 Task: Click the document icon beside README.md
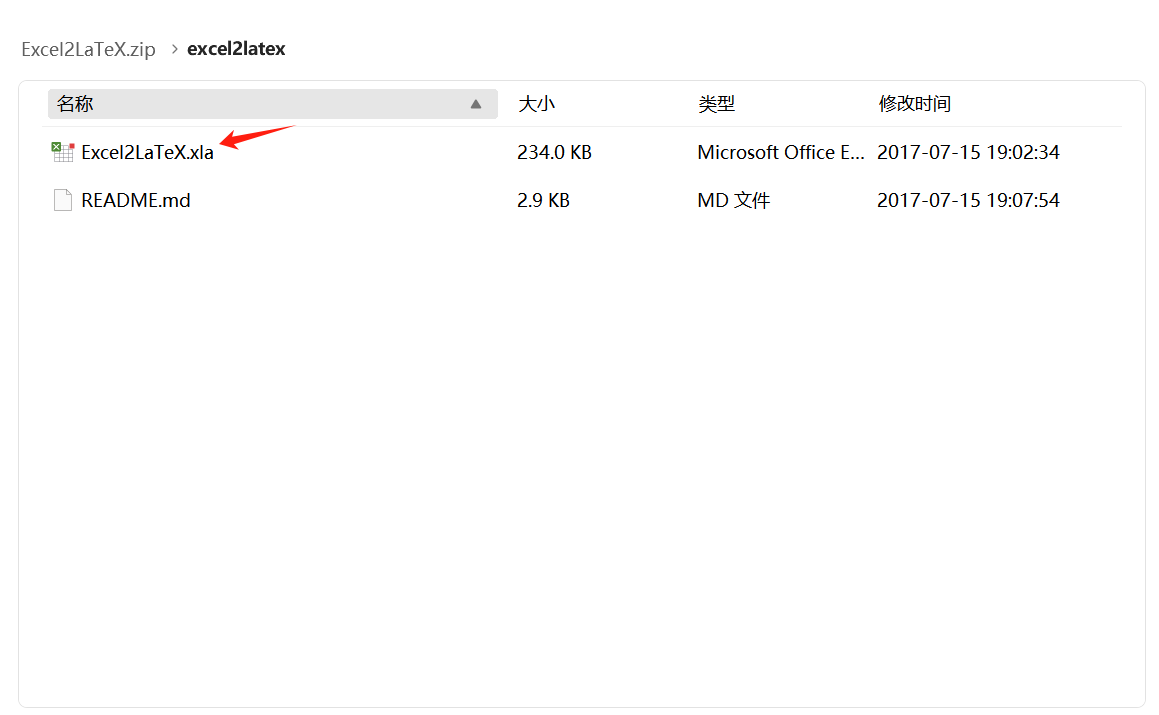[x=61, y=199]
